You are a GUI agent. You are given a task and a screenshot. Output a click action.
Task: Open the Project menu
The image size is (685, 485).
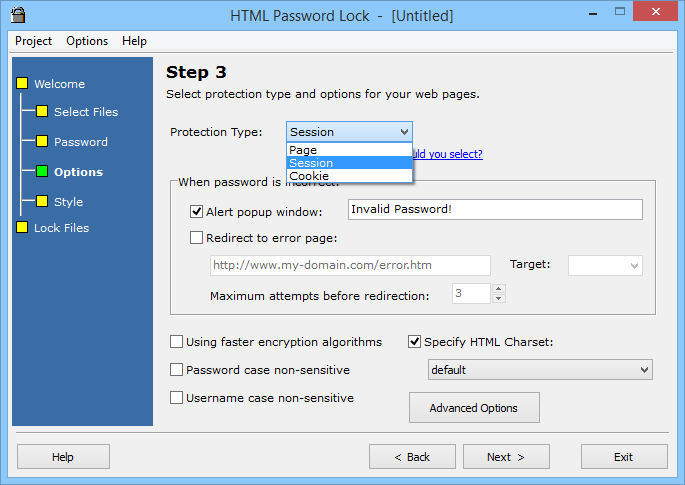point(33,41)
